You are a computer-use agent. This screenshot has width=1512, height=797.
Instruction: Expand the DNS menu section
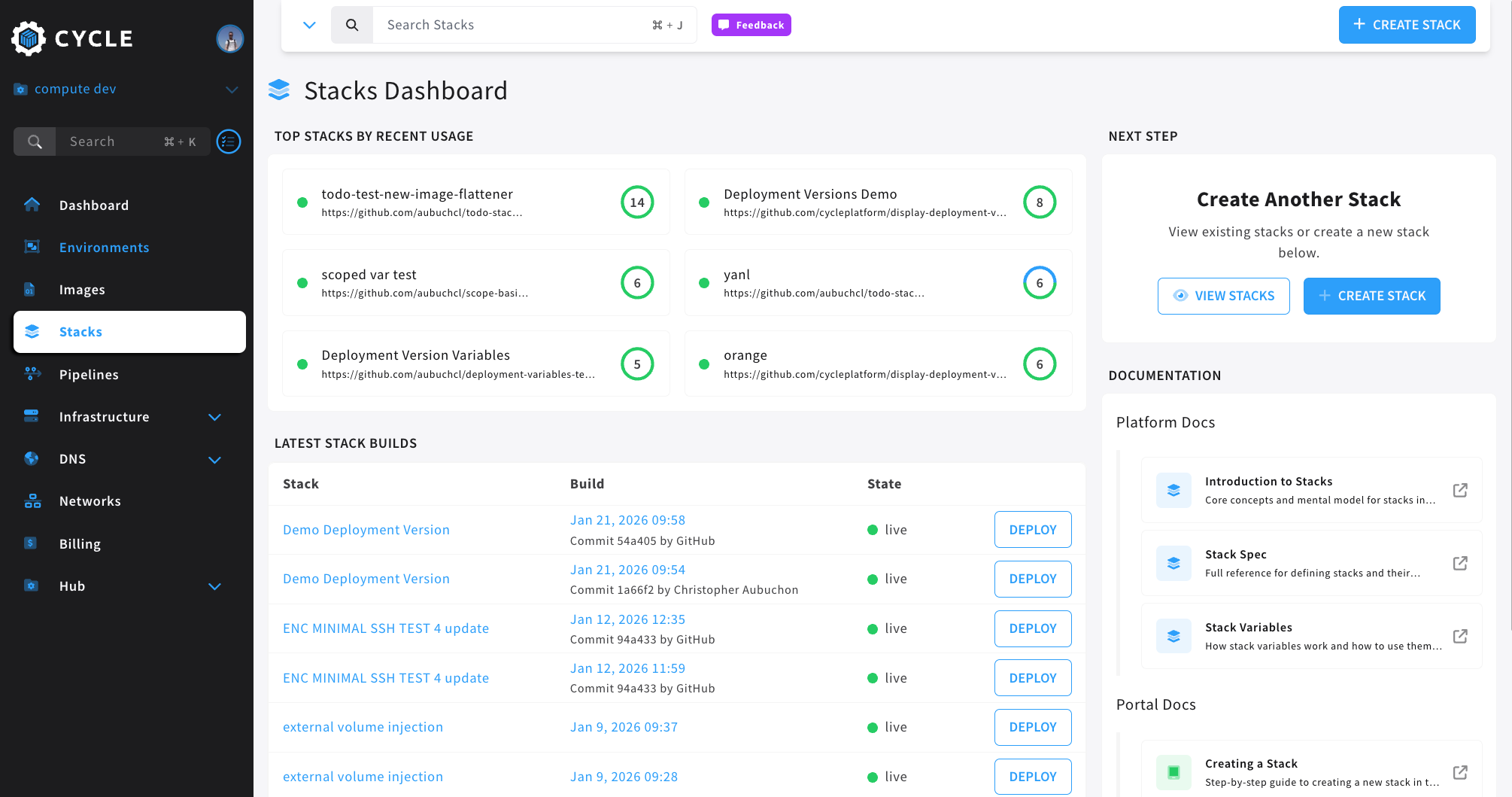tap(214, 460)
